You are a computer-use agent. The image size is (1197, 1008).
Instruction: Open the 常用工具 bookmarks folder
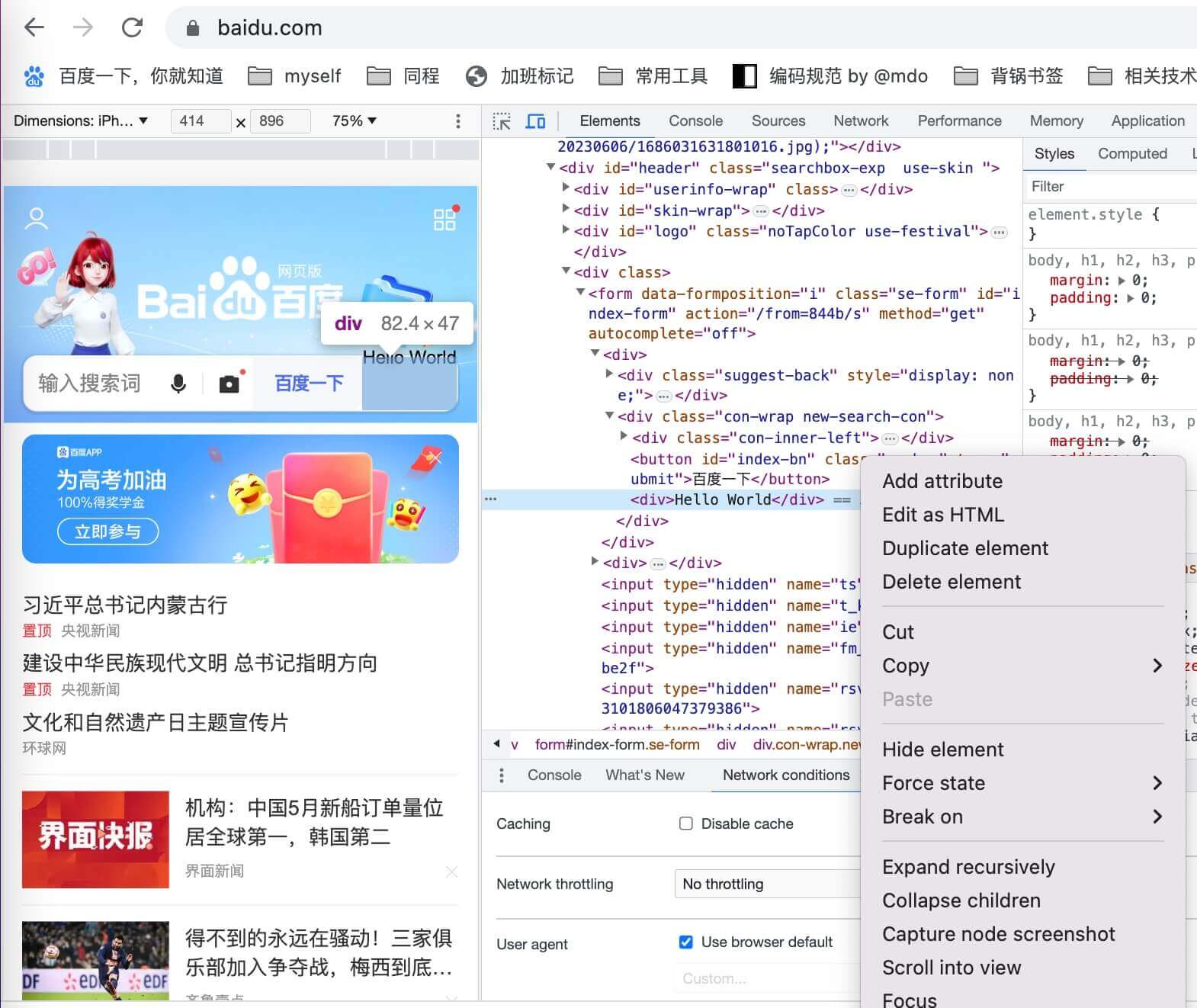(x=653, y=76)
